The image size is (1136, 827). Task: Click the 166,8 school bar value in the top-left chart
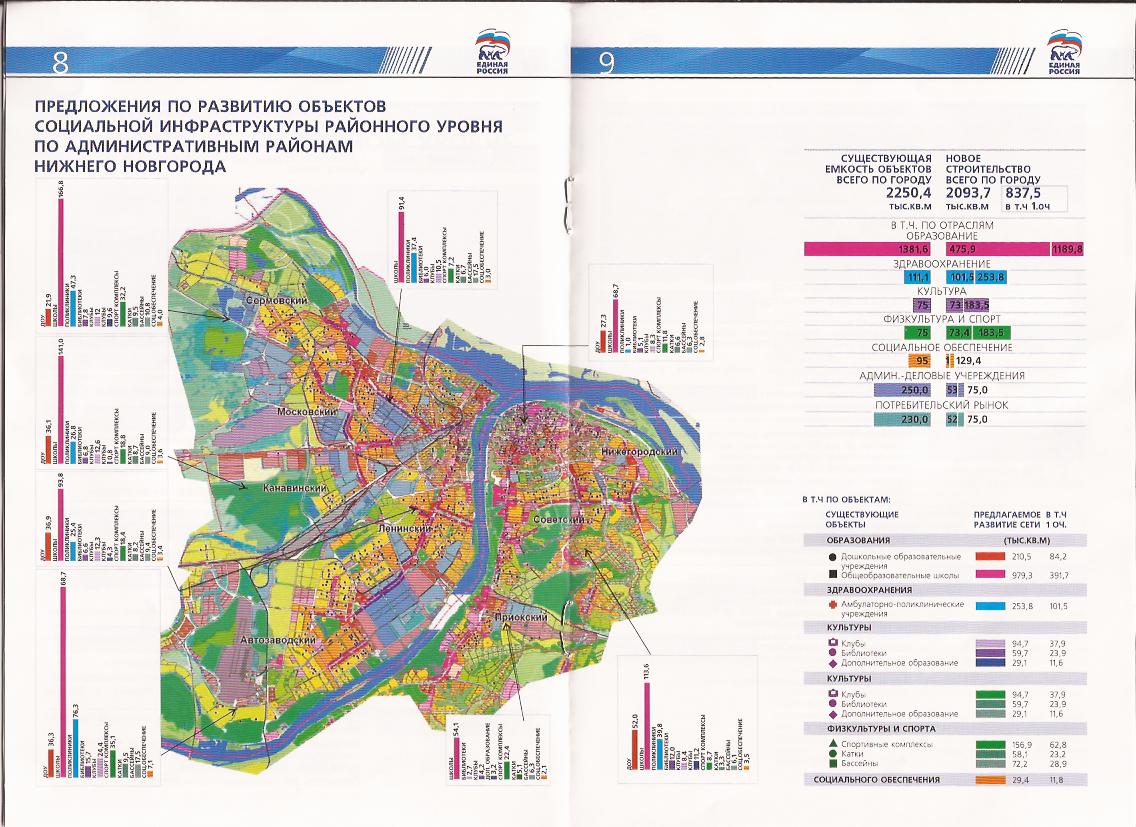coord(61,188)
